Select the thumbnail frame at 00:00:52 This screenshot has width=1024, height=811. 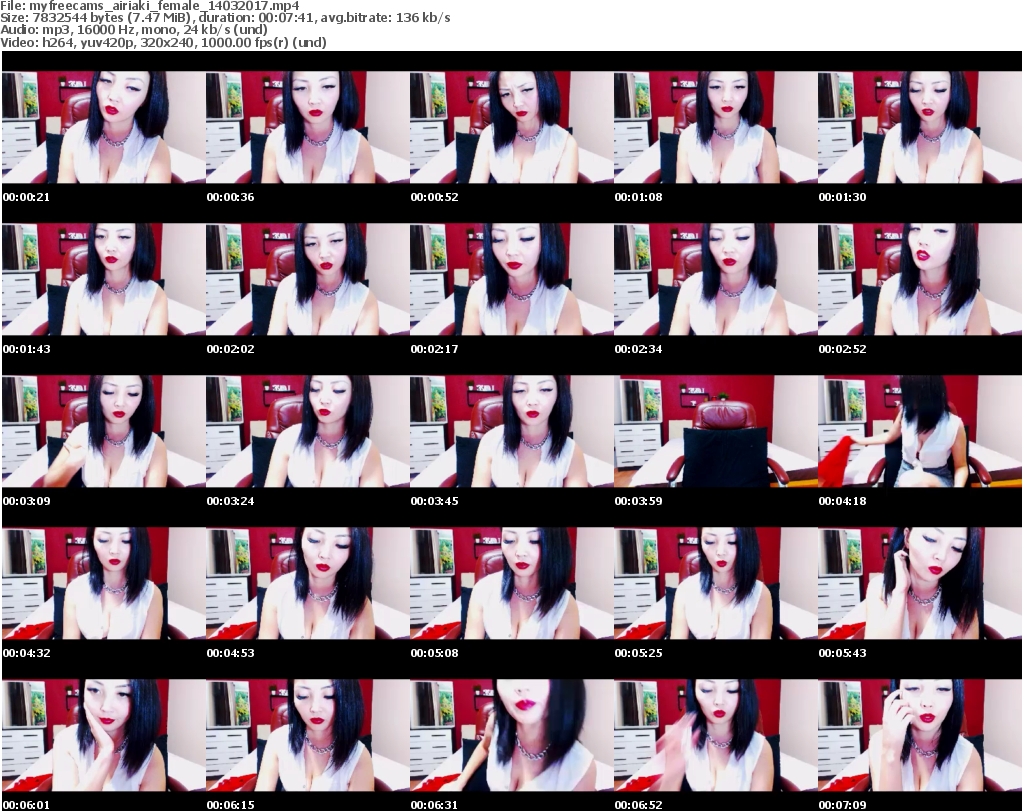[511, 127]
